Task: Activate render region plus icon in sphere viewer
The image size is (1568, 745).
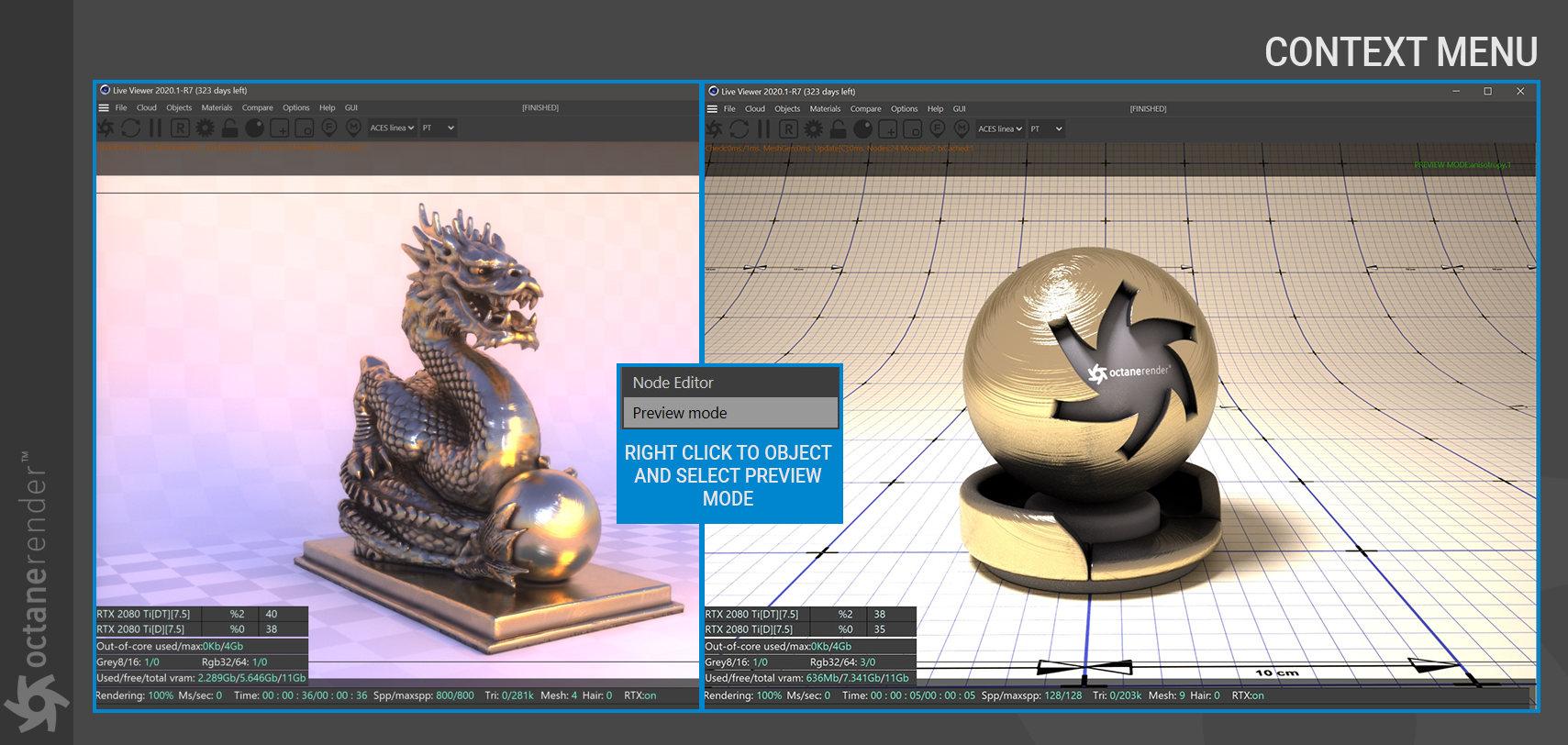Action: [887, 129]
